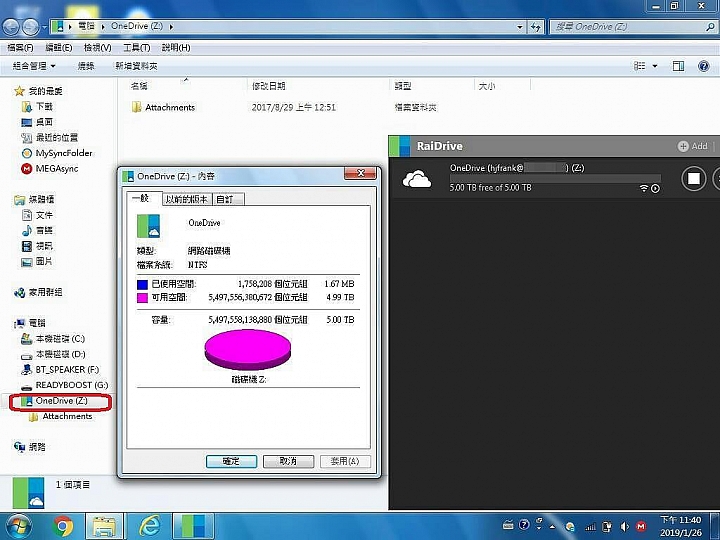Image resolution: width=720 pixels, height=540 pixels.
Task: Open the Help question mark icon in Explorer toolbar
Action: click(703, 66)
